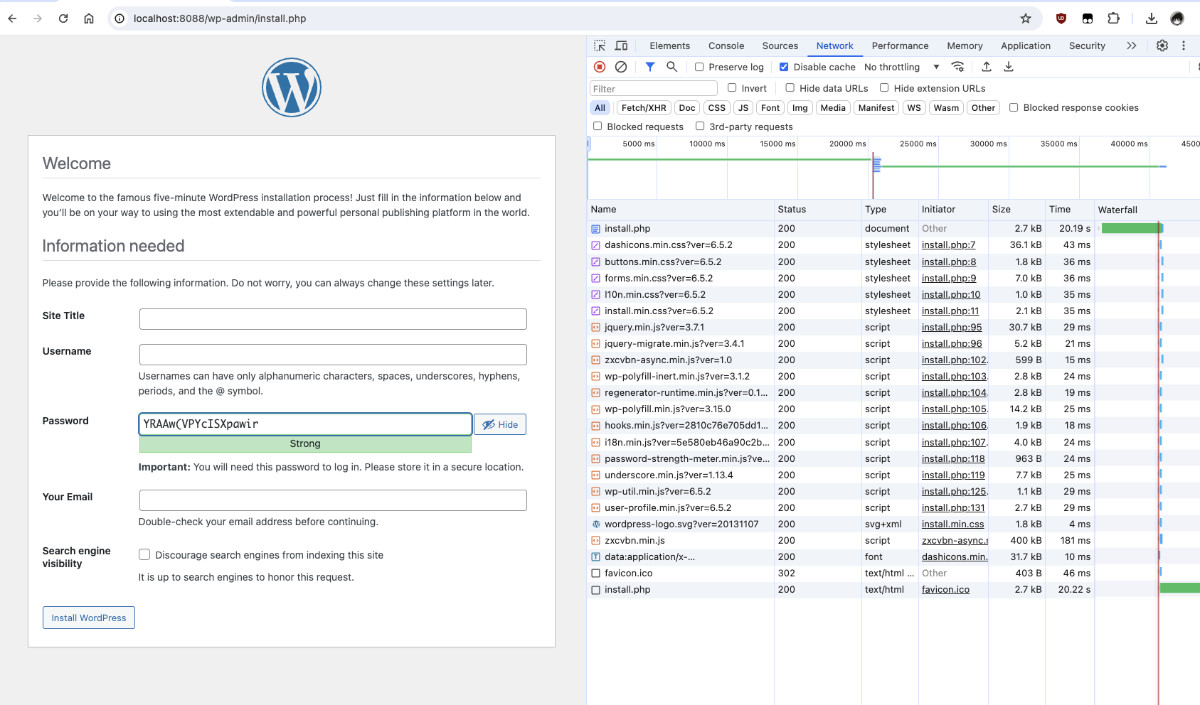Open the browser downloads icon

1152,18
